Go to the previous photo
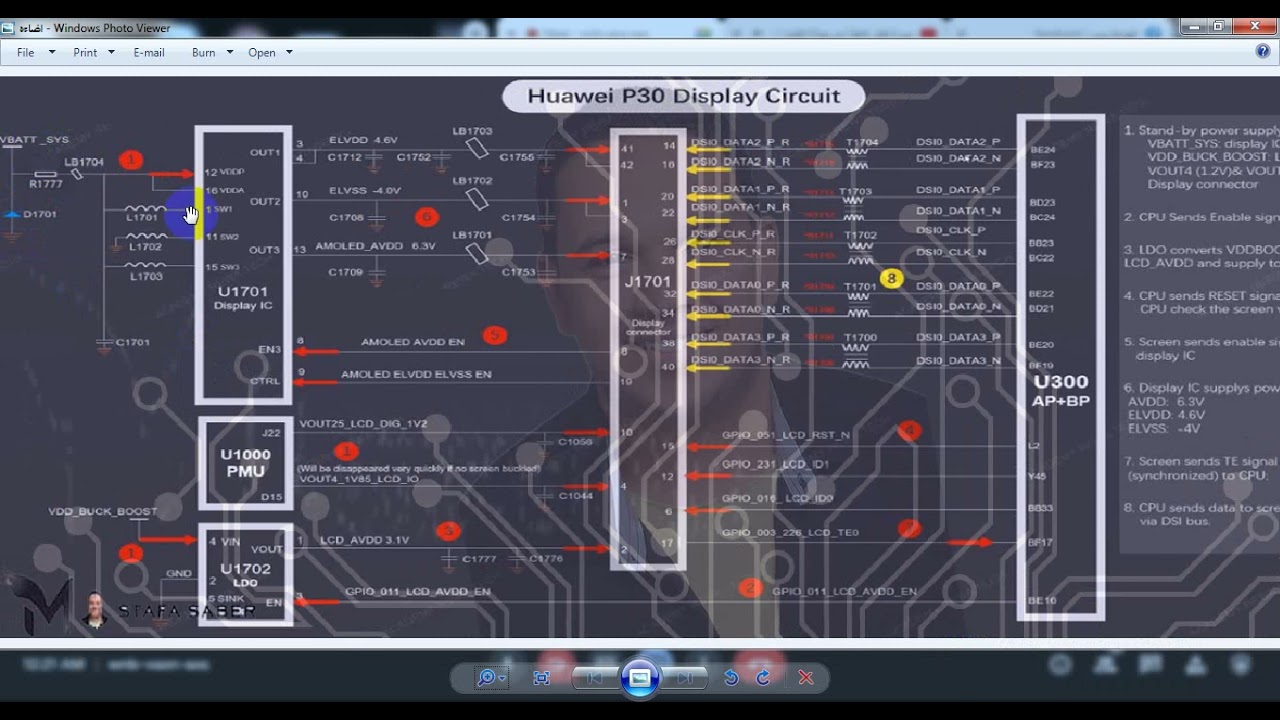Image resolution: width=1280 pixels, height=720 pixels. tap(594, 678)
